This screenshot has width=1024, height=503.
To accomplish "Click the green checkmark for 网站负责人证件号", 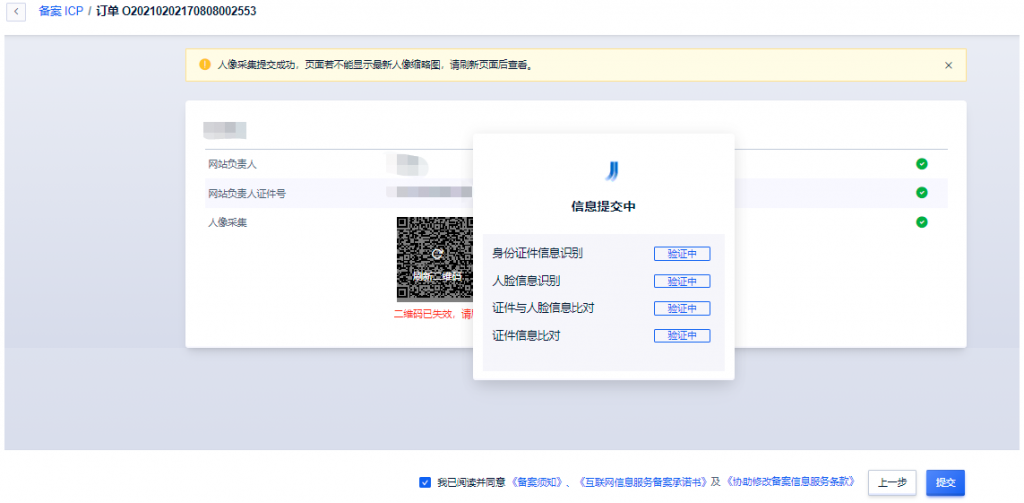I will 921,193.
